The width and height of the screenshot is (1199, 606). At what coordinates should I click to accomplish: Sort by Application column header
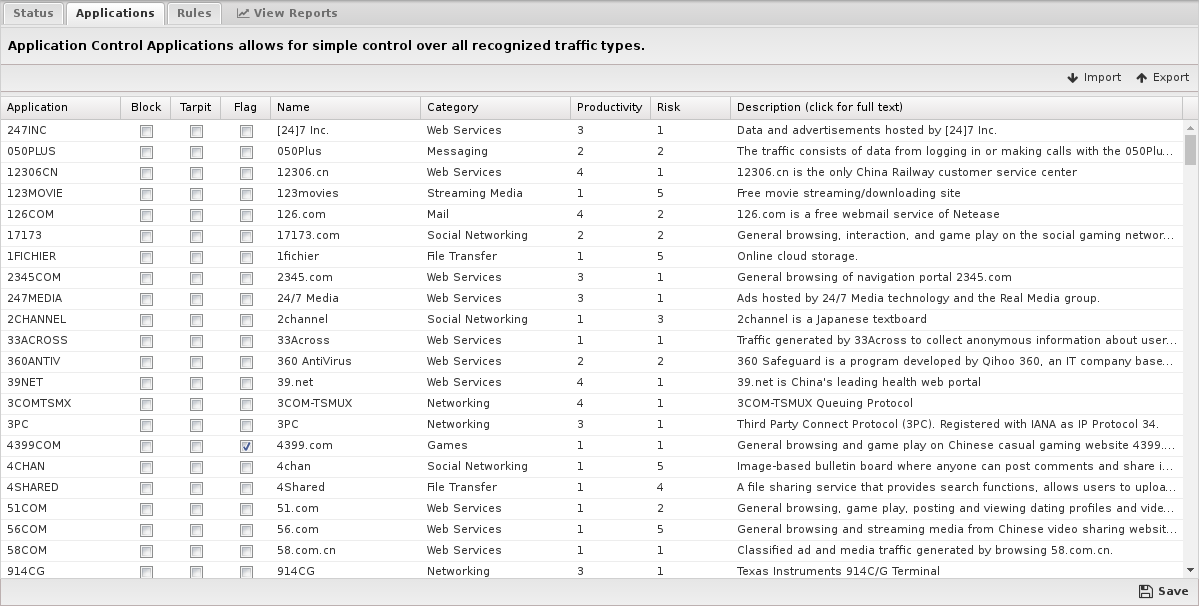(60, 107)
